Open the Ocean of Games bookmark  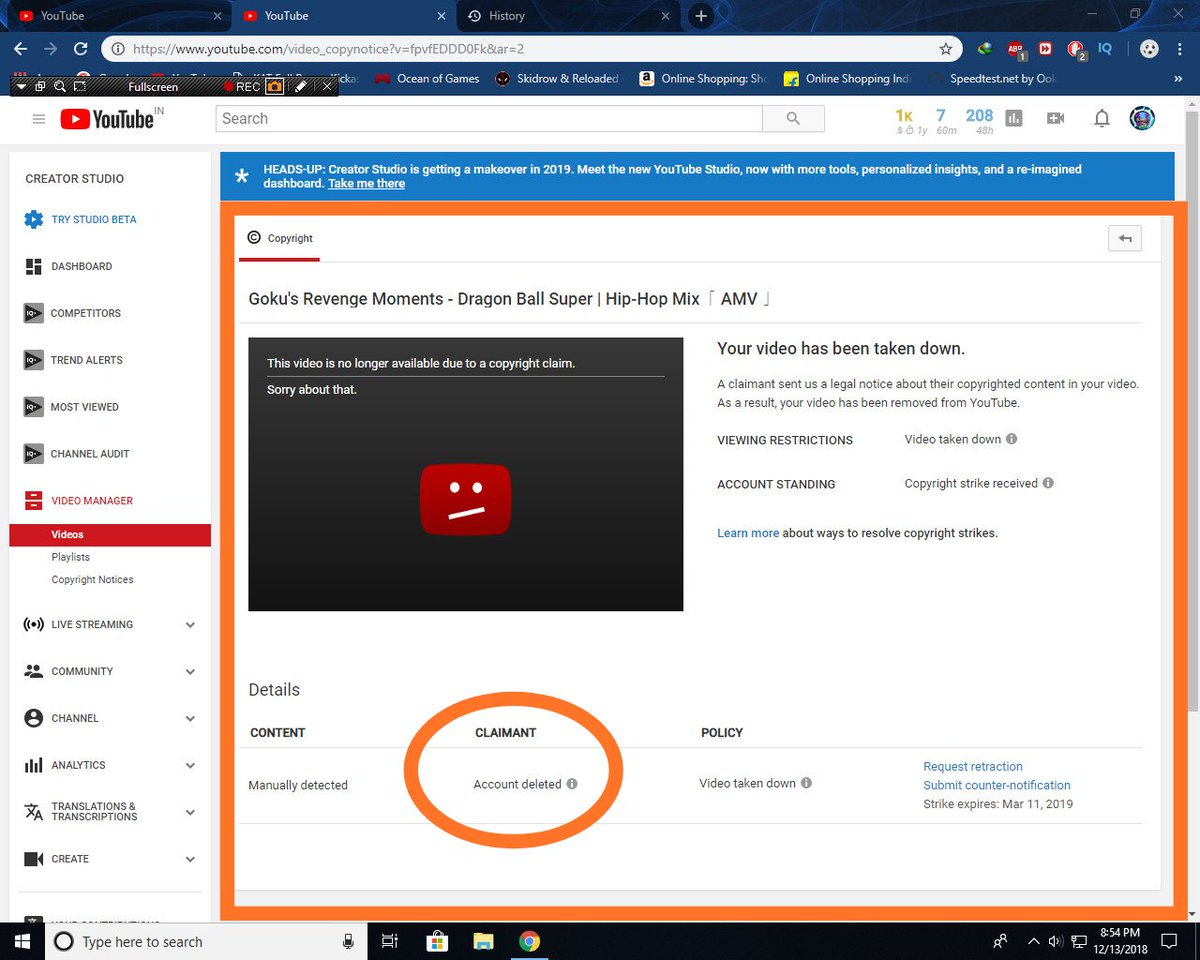[x=427, y=79]
